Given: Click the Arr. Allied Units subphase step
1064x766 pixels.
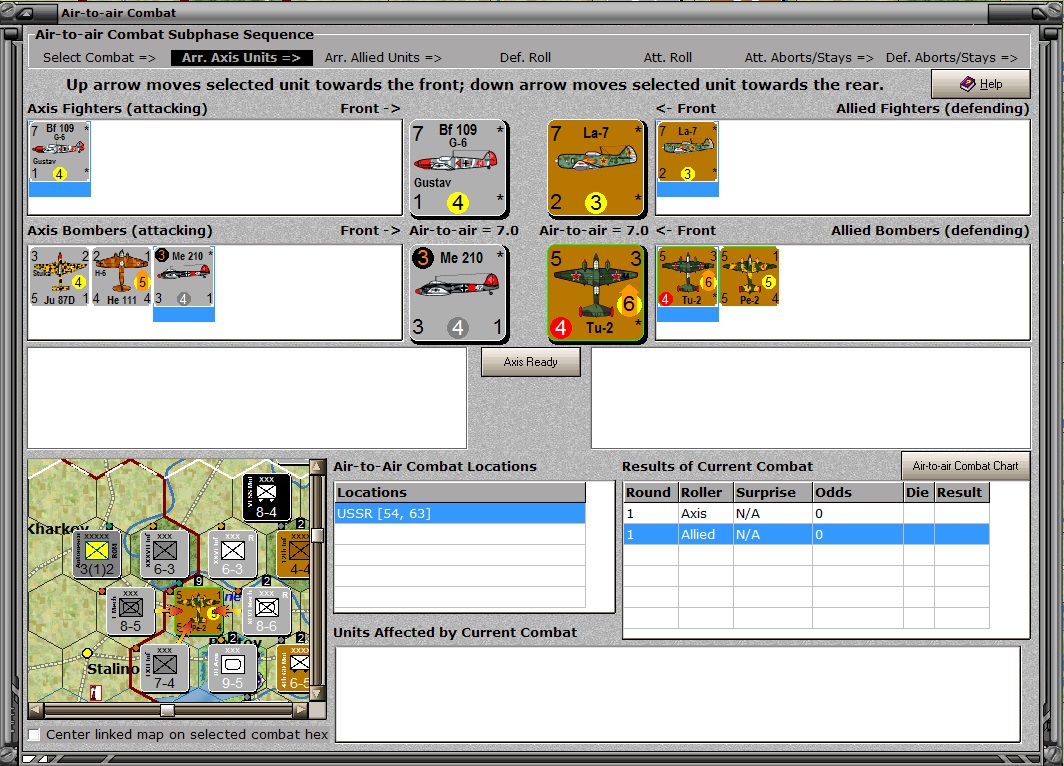Looking at the screenshot, I should tap(383, 58).
